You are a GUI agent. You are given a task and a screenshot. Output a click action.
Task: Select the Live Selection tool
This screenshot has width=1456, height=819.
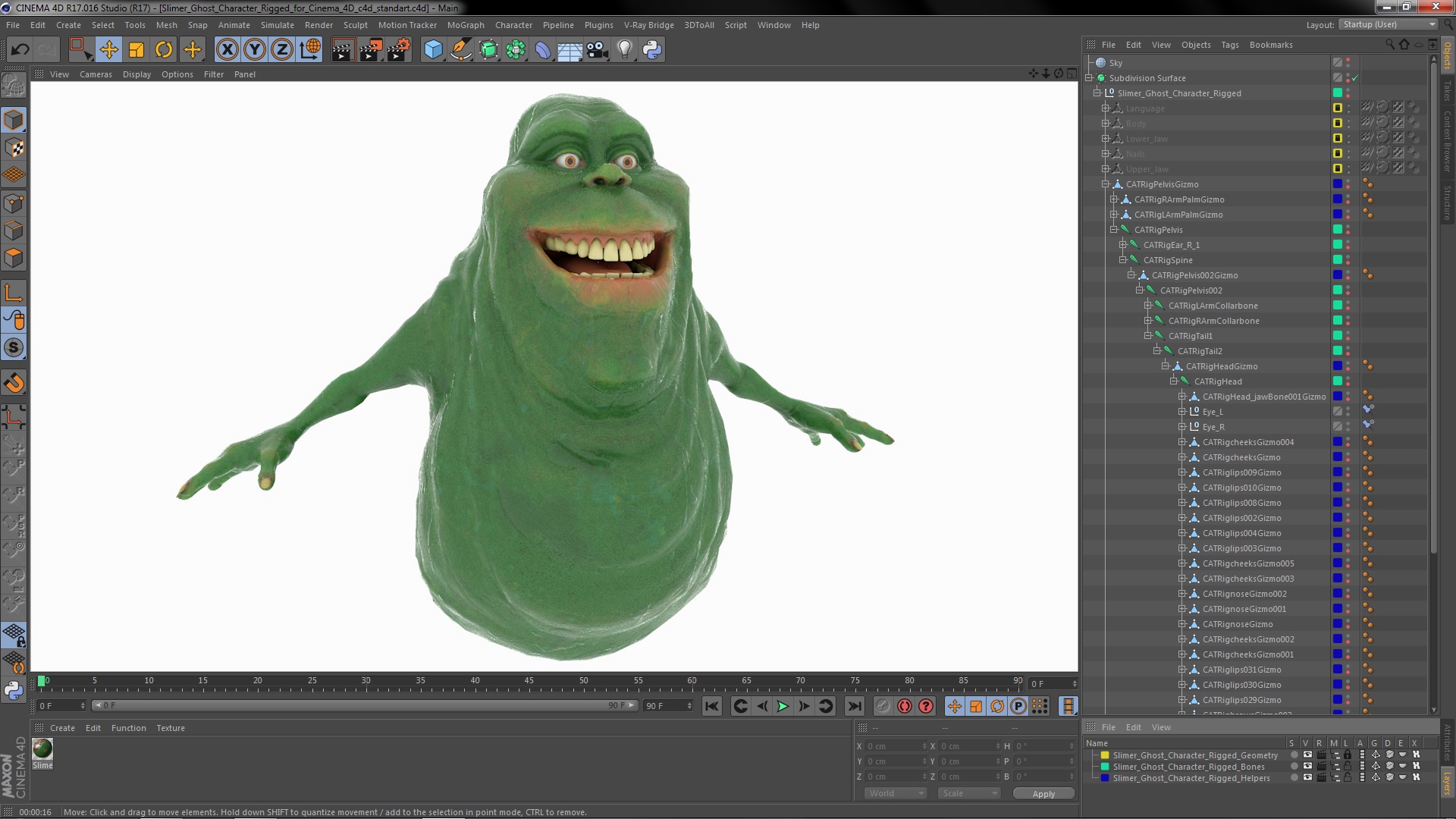tap(80, 50)
